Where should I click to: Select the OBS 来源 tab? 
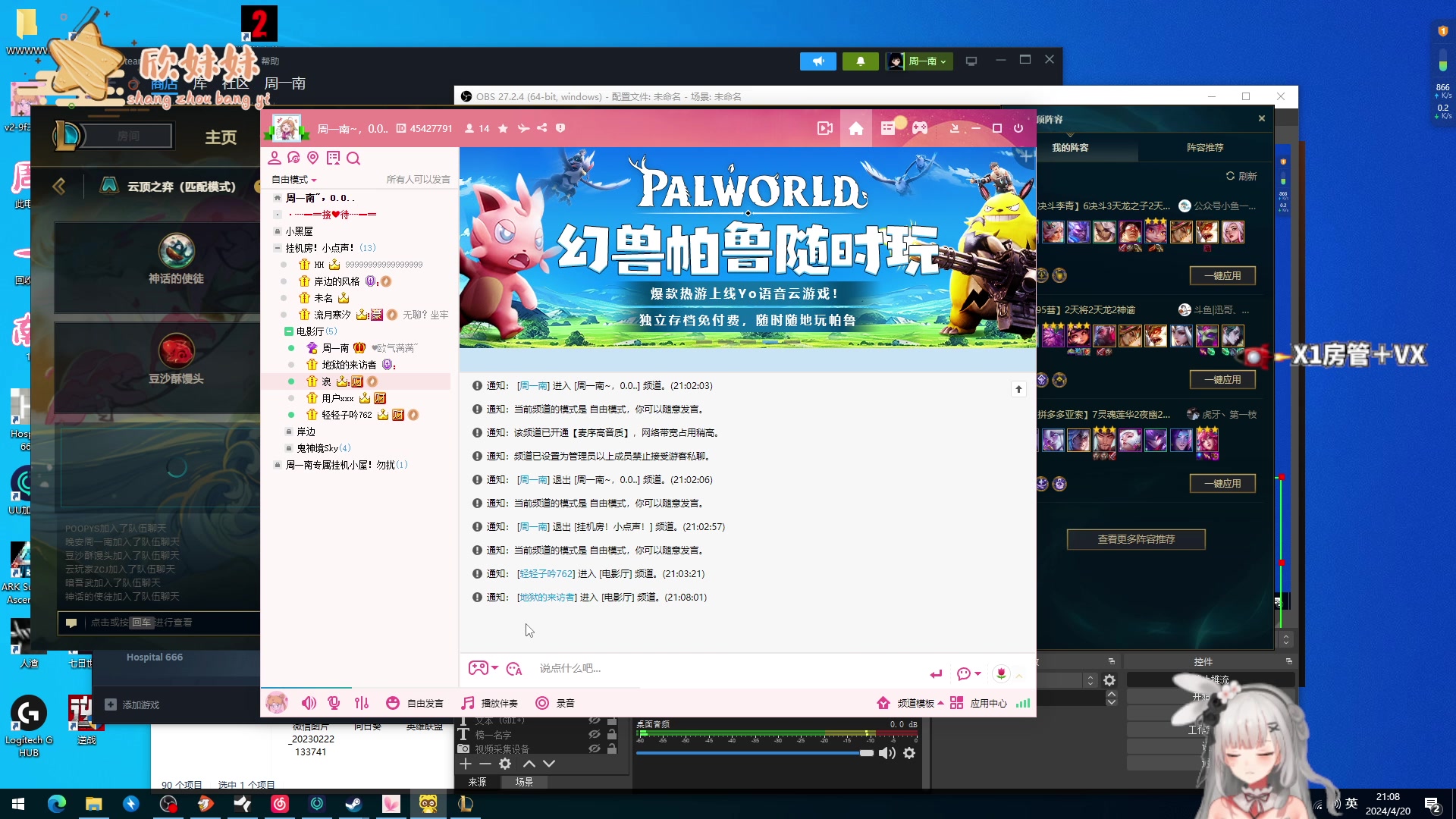[477, 782]
